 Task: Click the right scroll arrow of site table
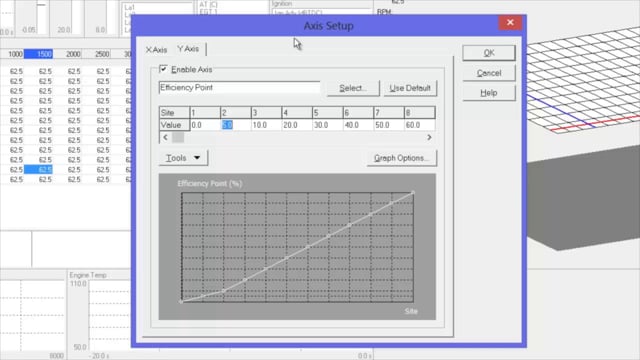(x=429, y=138)
